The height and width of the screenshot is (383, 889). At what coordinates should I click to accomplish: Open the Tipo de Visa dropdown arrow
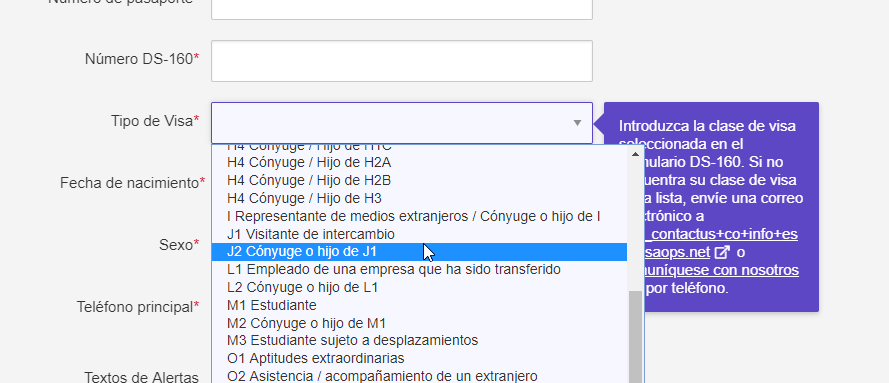tap(577, 123)
